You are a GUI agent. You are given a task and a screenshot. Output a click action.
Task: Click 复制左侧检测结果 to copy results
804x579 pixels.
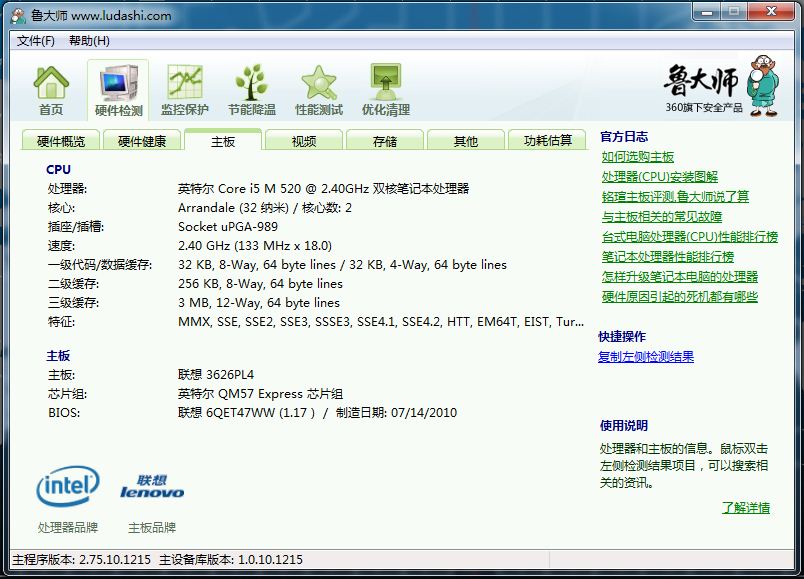coord(646,357)
